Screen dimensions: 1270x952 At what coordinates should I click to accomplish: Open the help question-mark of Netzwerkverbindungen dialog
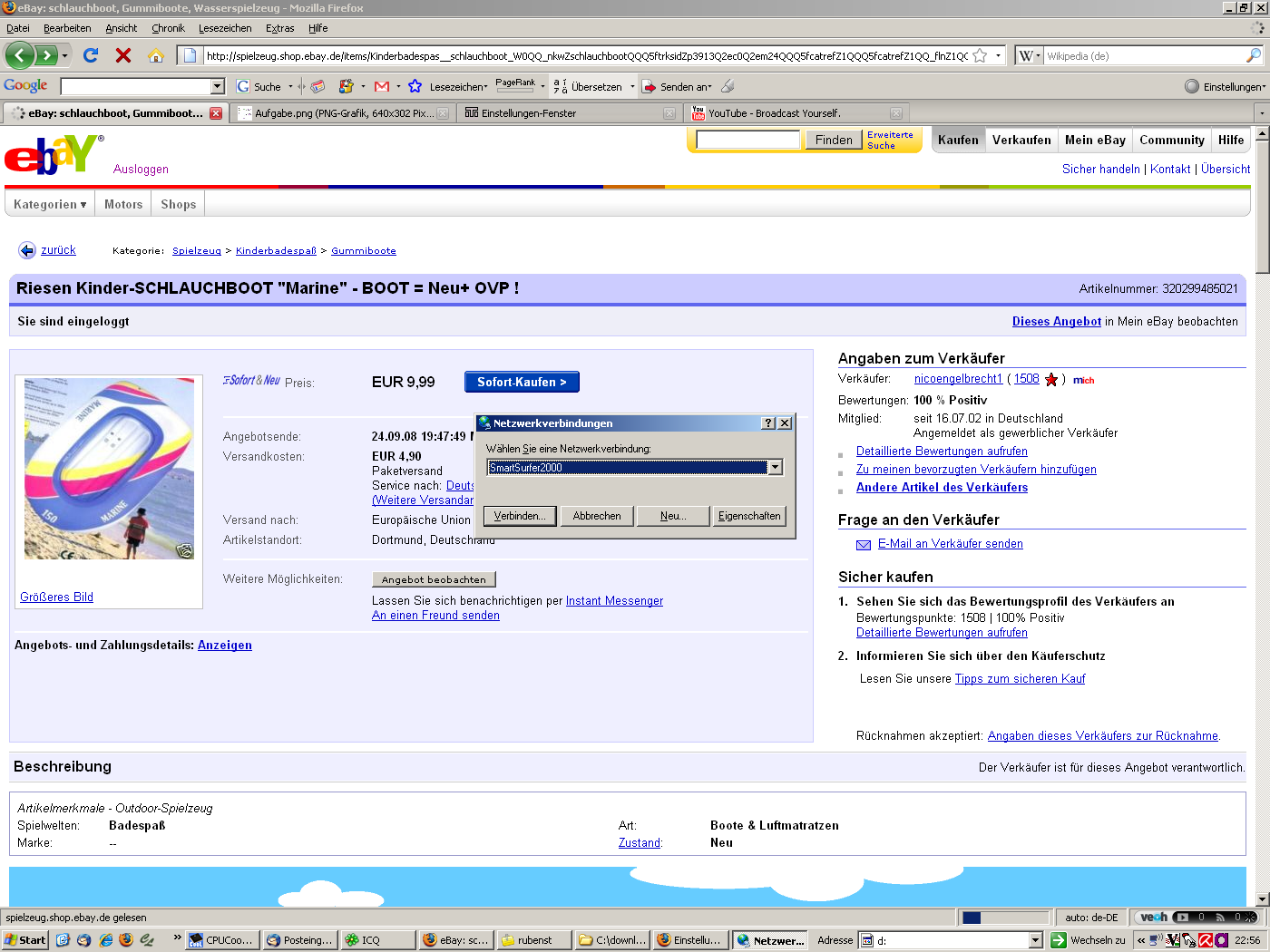[768, 423]
